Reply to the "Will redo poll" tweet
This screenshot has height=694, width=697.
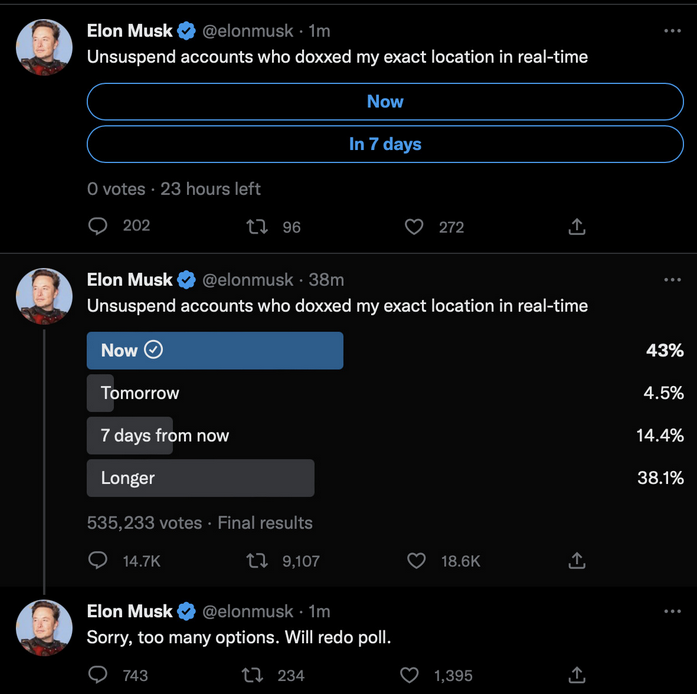(98, 675)
